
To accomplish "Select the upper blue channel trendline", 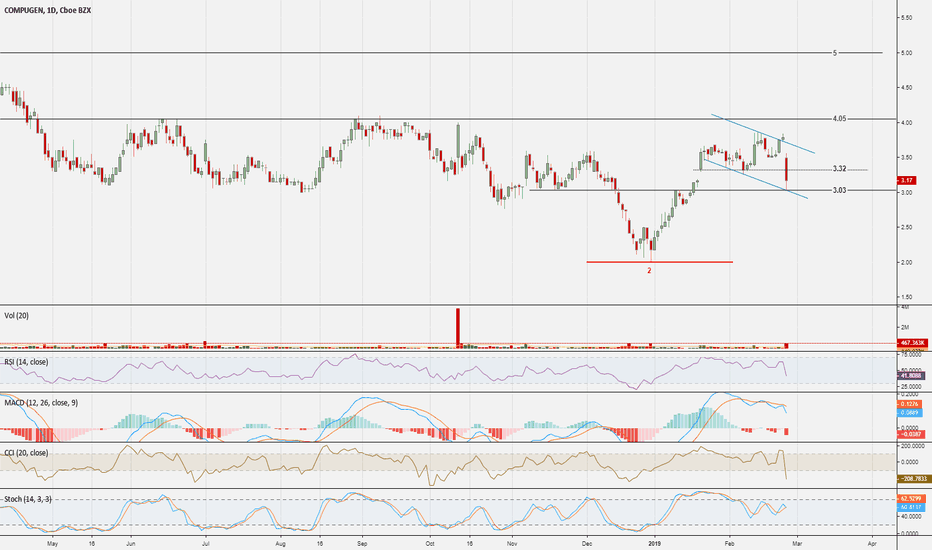I will [763, 134].
